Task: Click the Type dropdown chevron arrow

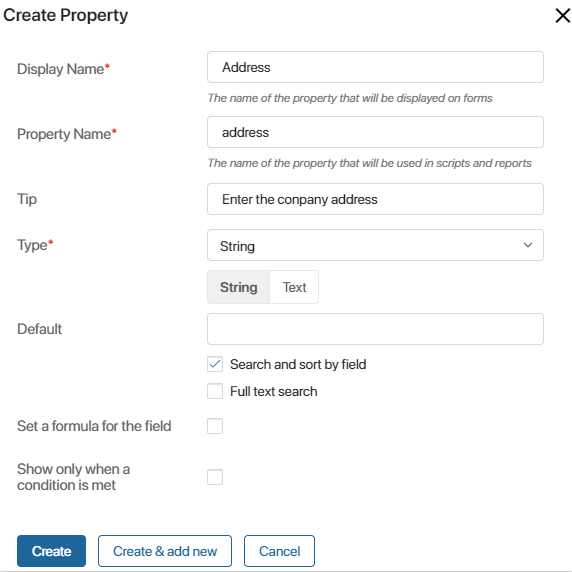Action: (x=527, y=245)
